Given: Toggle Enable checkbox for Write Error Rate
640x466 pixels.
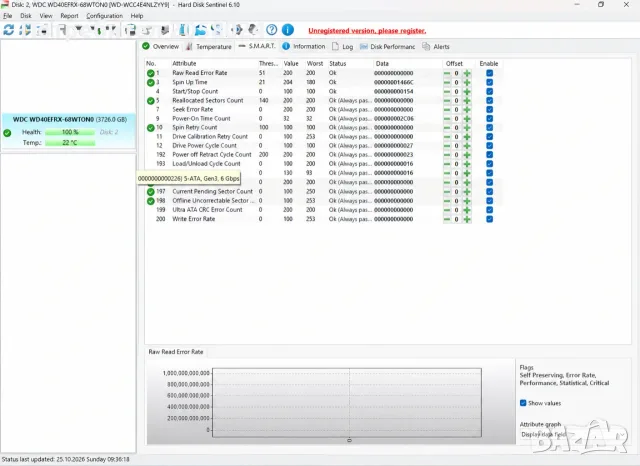Looking at the screenshot, I should 489,219.
